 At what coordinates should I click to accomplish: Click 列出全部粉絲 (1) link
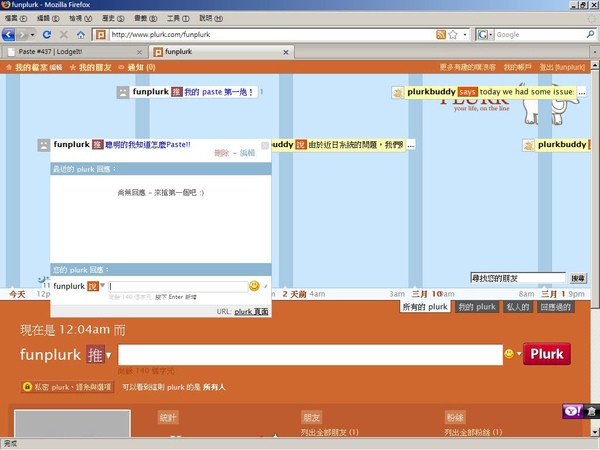point(473,432)
